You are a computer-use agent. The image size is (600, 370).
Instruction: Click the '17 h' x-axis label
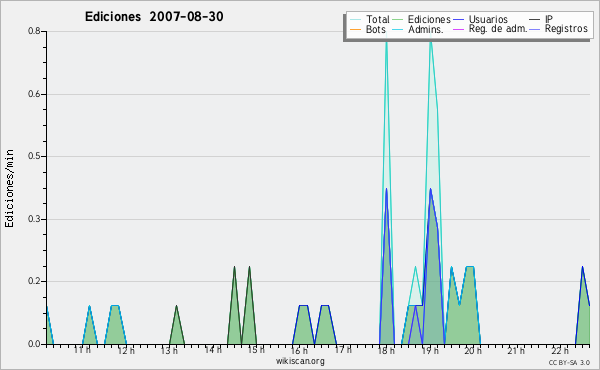(x=343, y=350)
